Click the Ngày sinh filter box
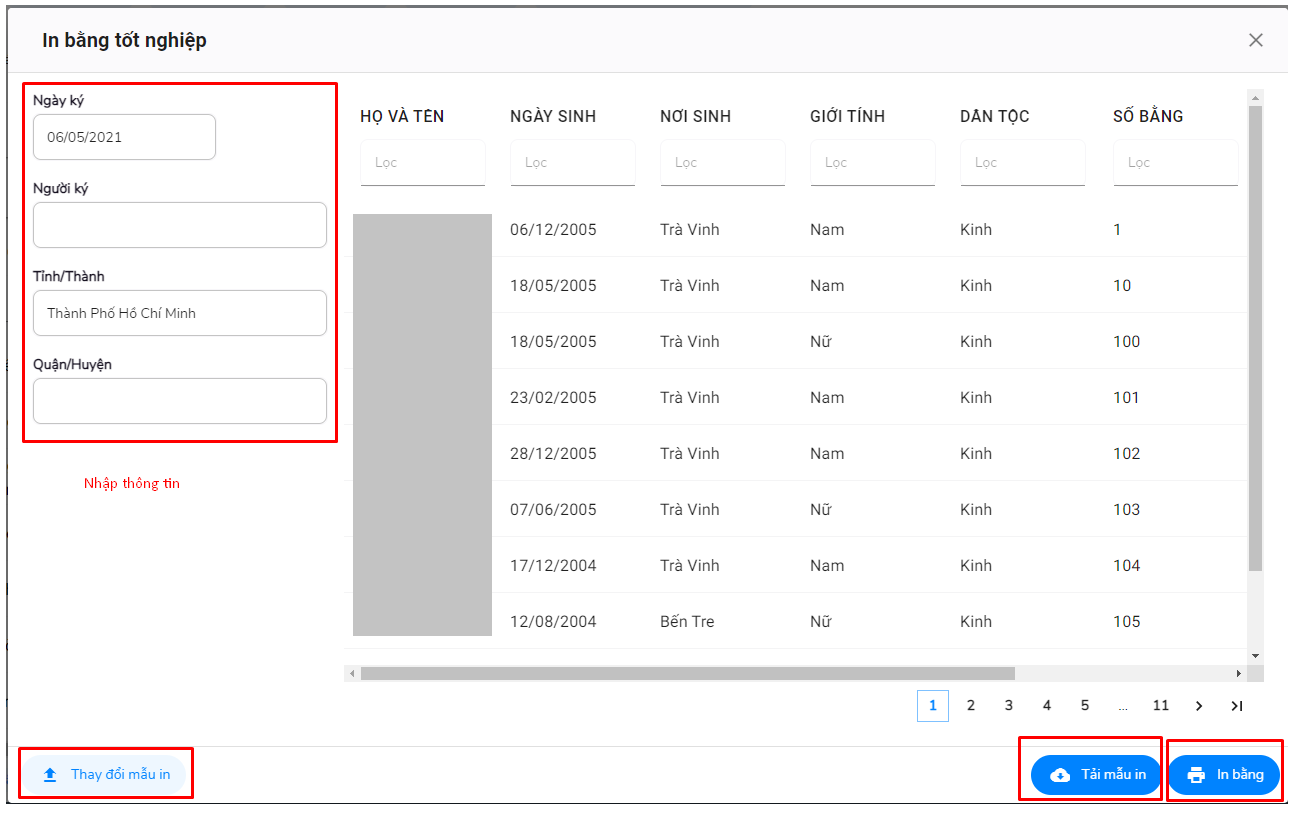The width and height of the screenshot is (1304, 818). tap(572, 163)
